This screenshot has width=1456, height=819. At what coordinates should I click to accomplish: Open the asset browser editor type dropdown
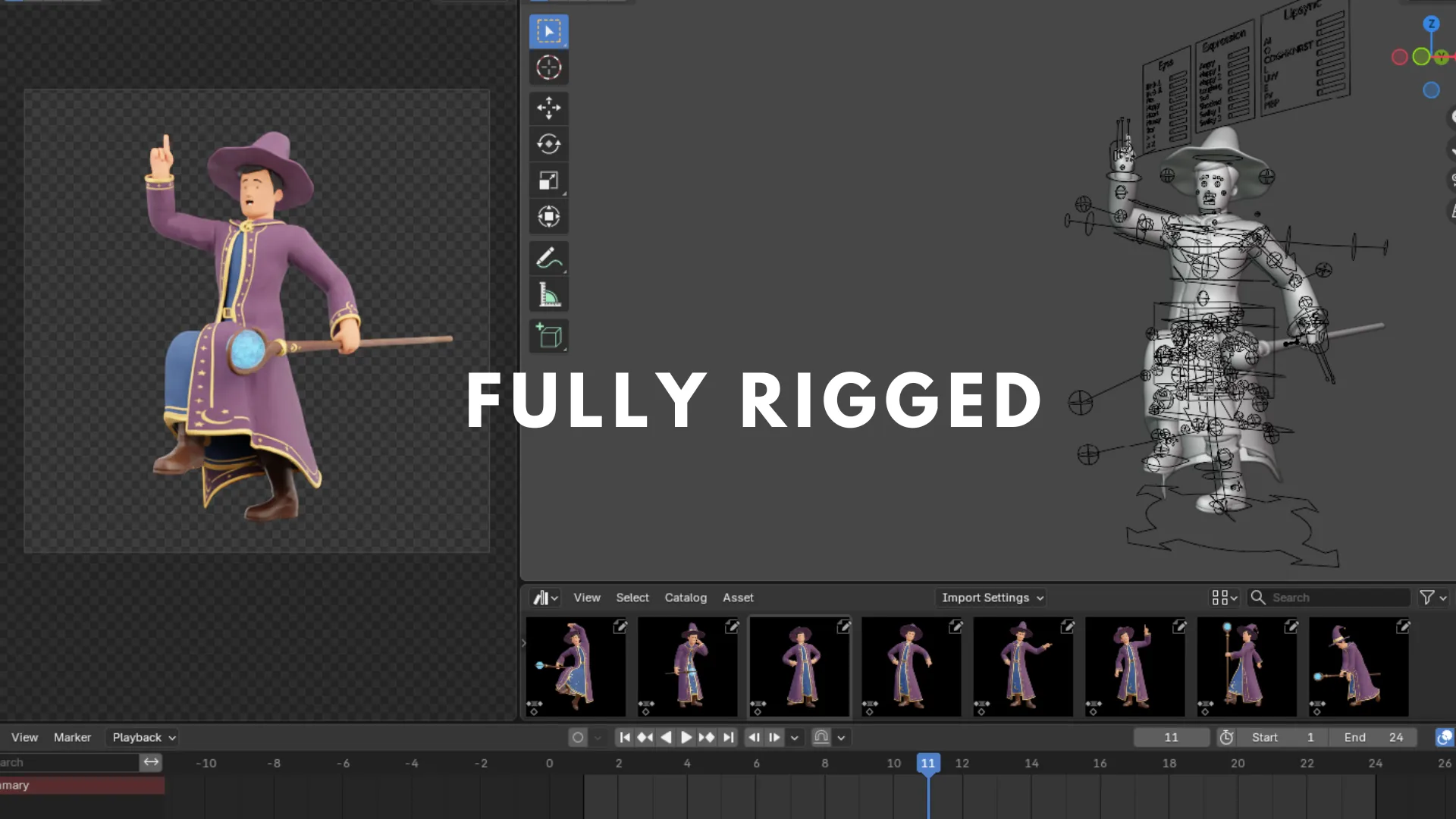[x=545, y=598]
